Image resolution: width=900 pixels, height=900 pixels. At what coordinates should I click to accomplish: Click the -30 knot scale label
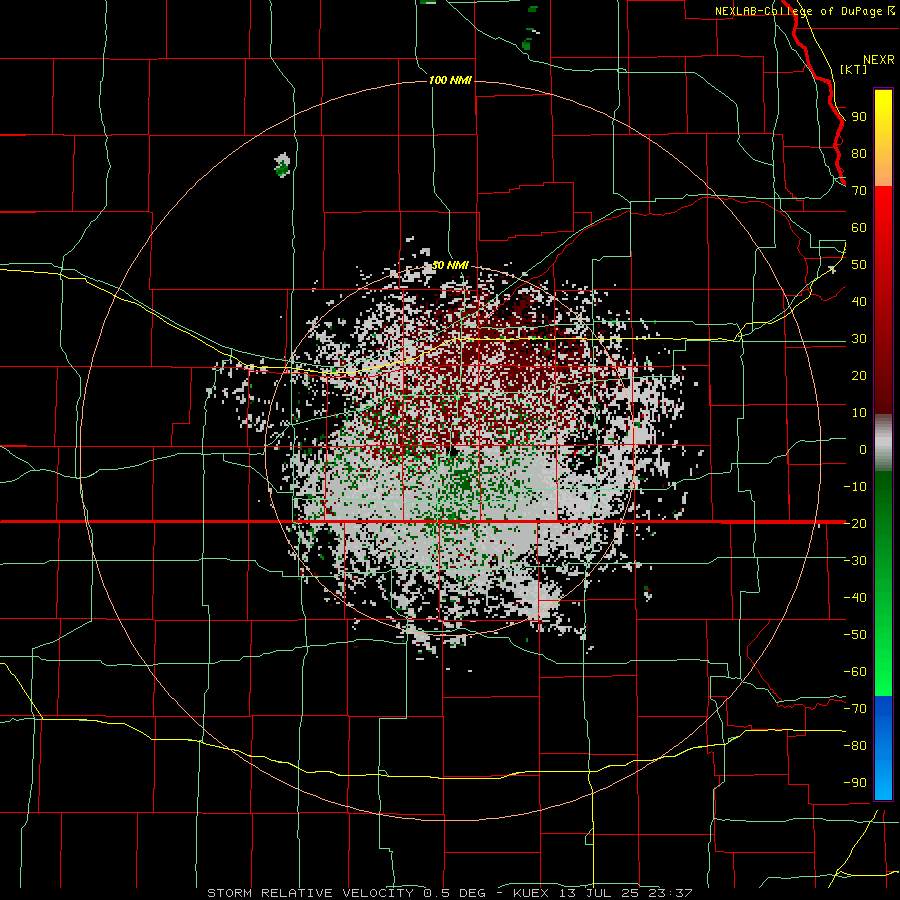(x=855, y=561)
